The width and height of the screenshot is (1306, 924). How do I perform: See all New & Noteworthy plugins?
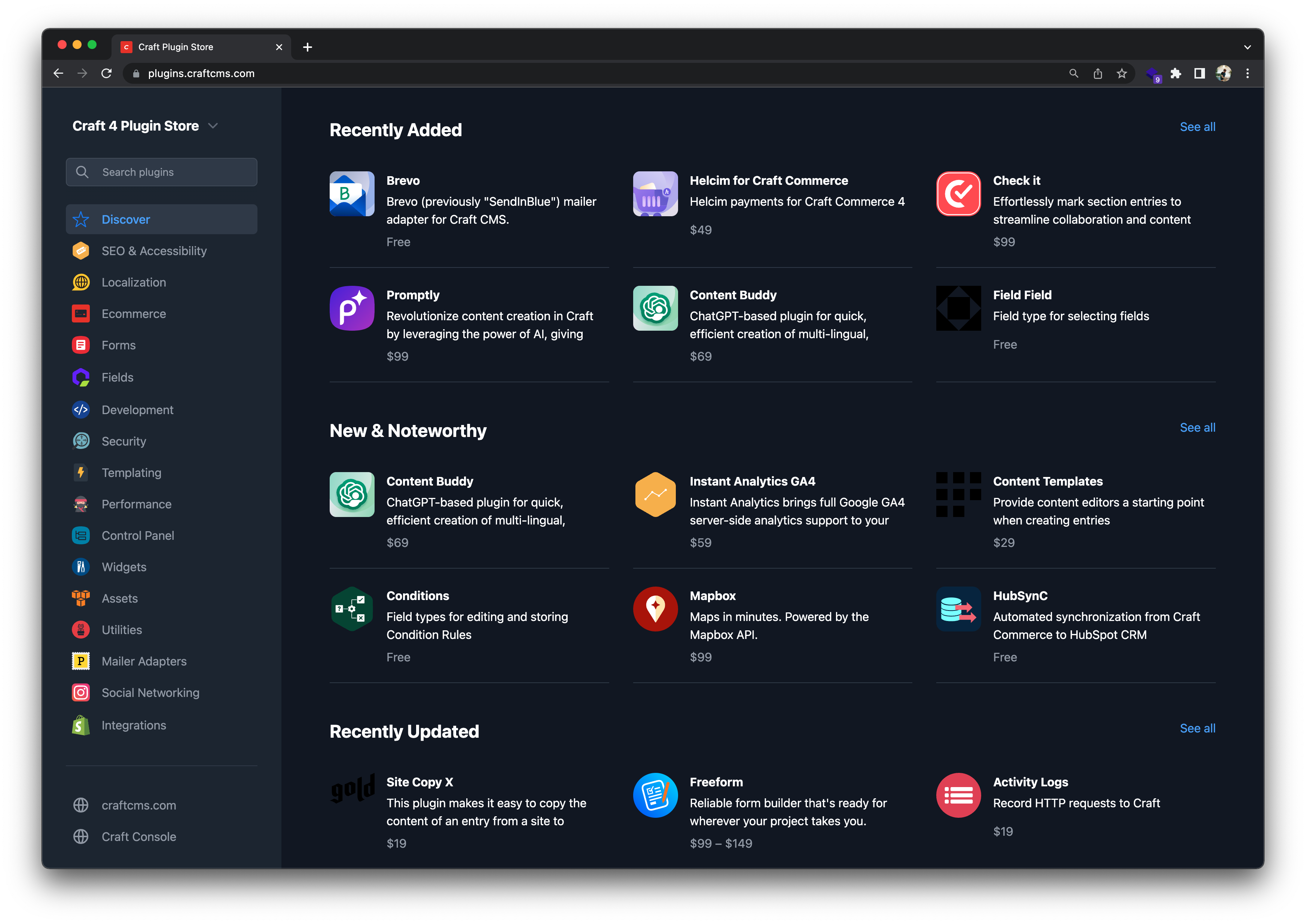point(1197,427)
